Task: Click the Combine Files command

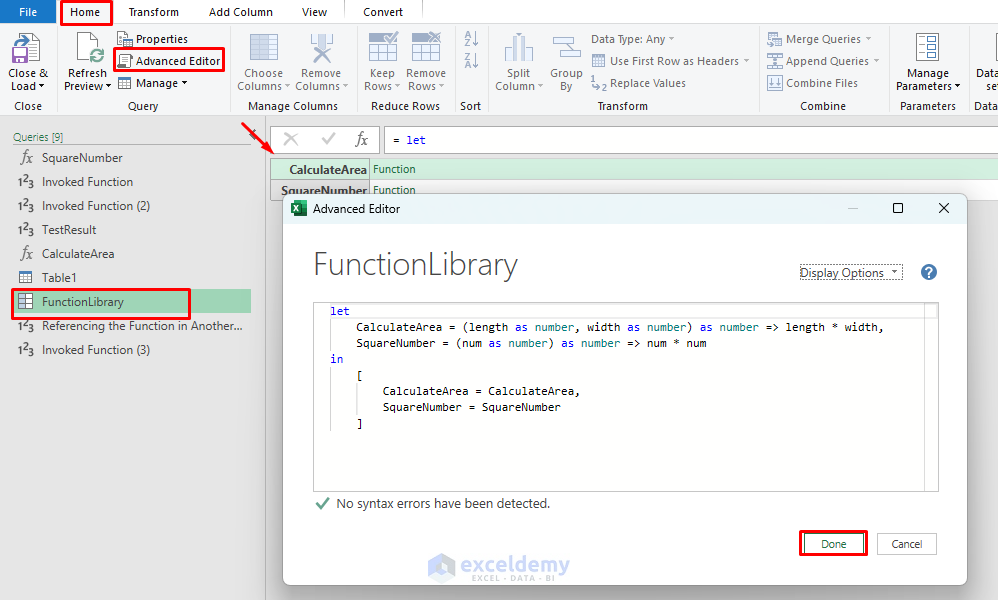Action: [x=812, y=83]
